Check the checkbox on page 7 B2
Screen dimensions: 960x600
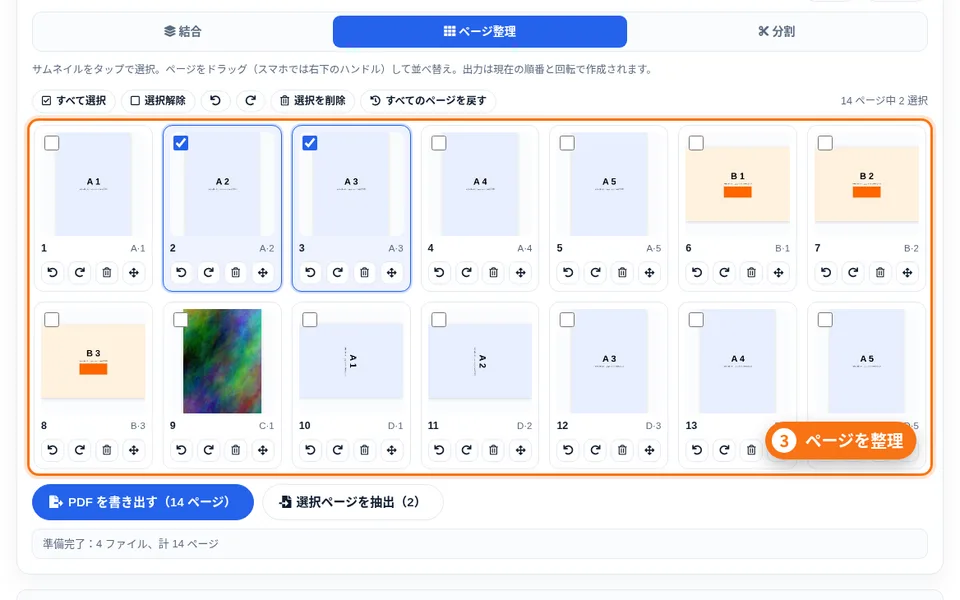tap(825, 143)
